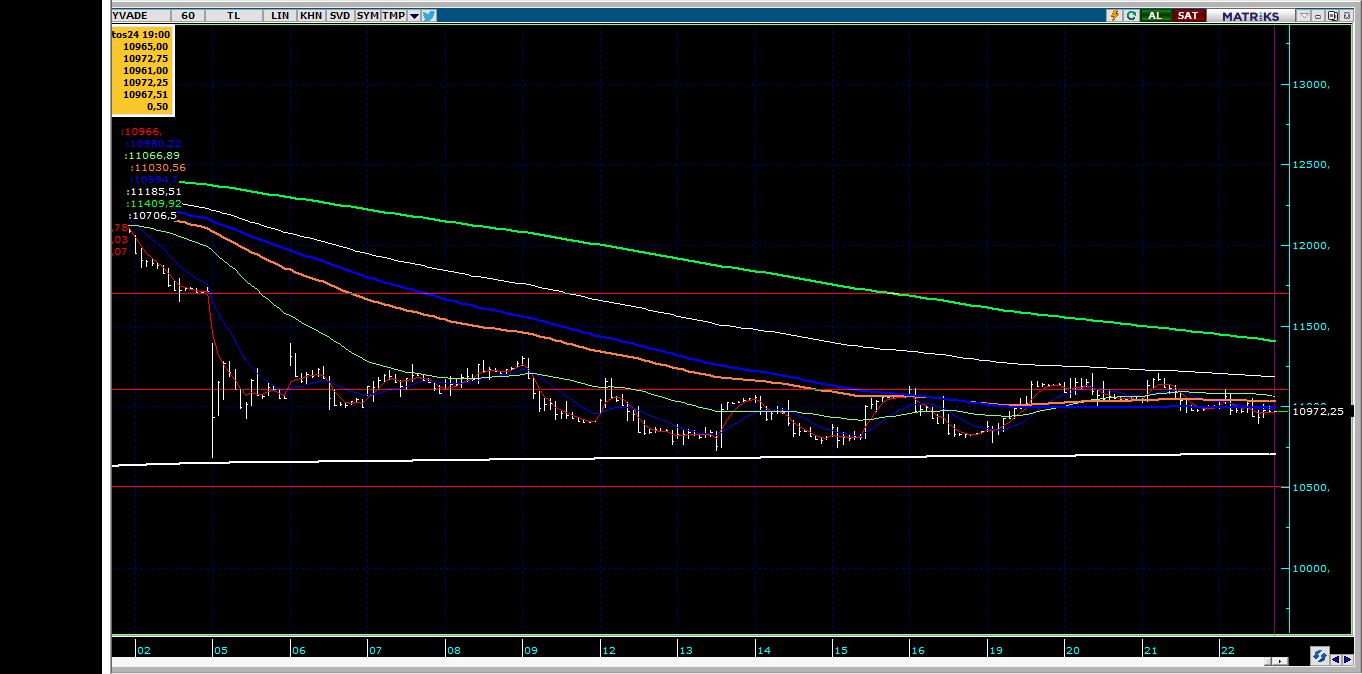Select the SYM toolbar item

click(x=367, y=15)
